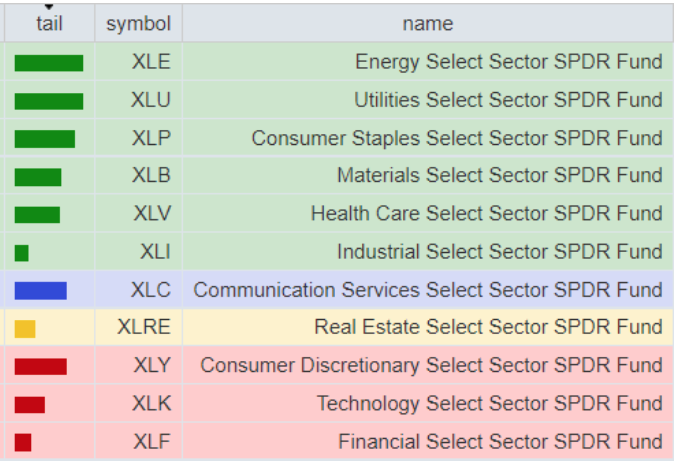Select Communication Services Select Sector SPDR Fund
This screenshot has height=462, width=676.
[x=428, y=290]
